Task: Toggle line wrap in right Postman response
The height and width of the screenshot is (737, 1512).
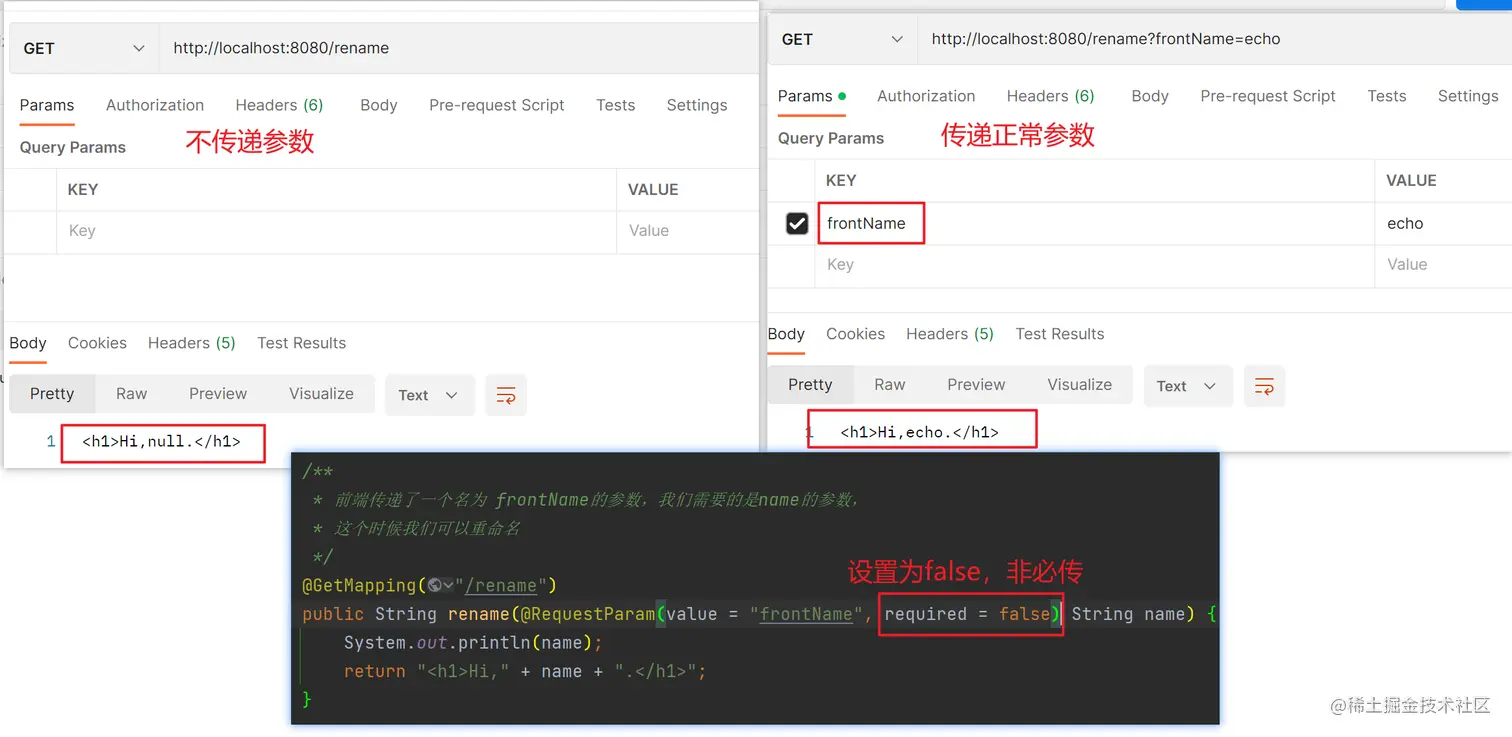Action: [x=1264, y=386]
